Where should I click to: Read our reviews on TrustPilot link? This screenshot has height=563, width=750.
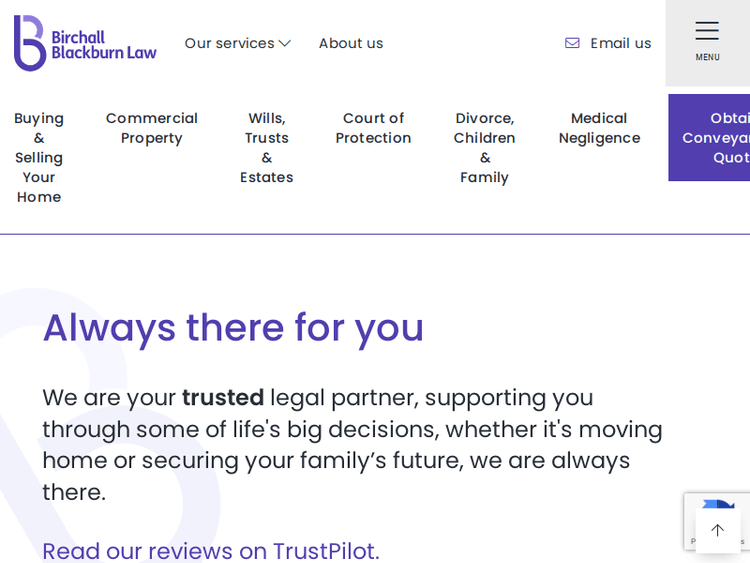click(211, 551)
